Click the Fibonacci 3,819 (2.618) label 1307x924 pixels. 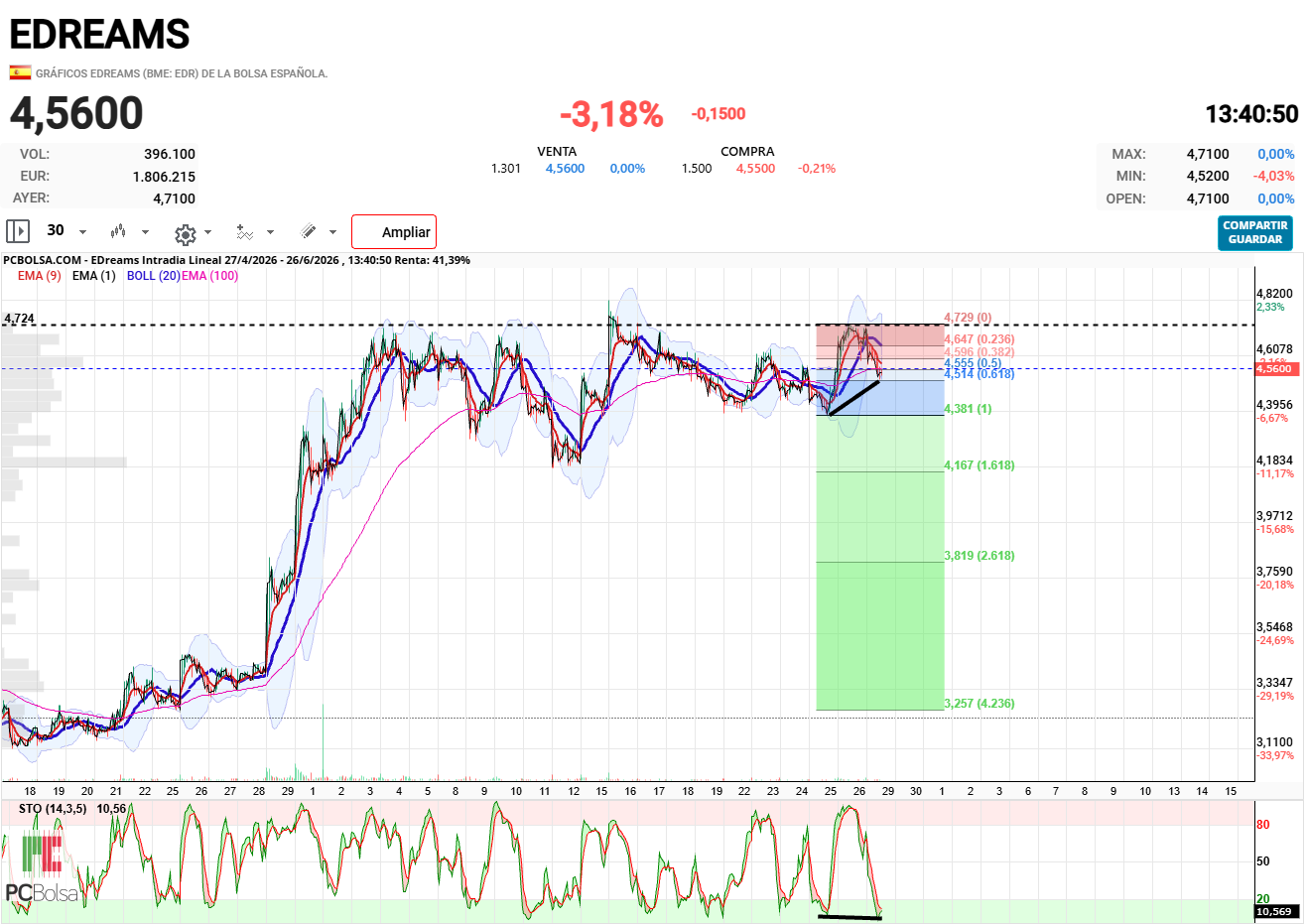pyautogui.click(x=980, y=556)
